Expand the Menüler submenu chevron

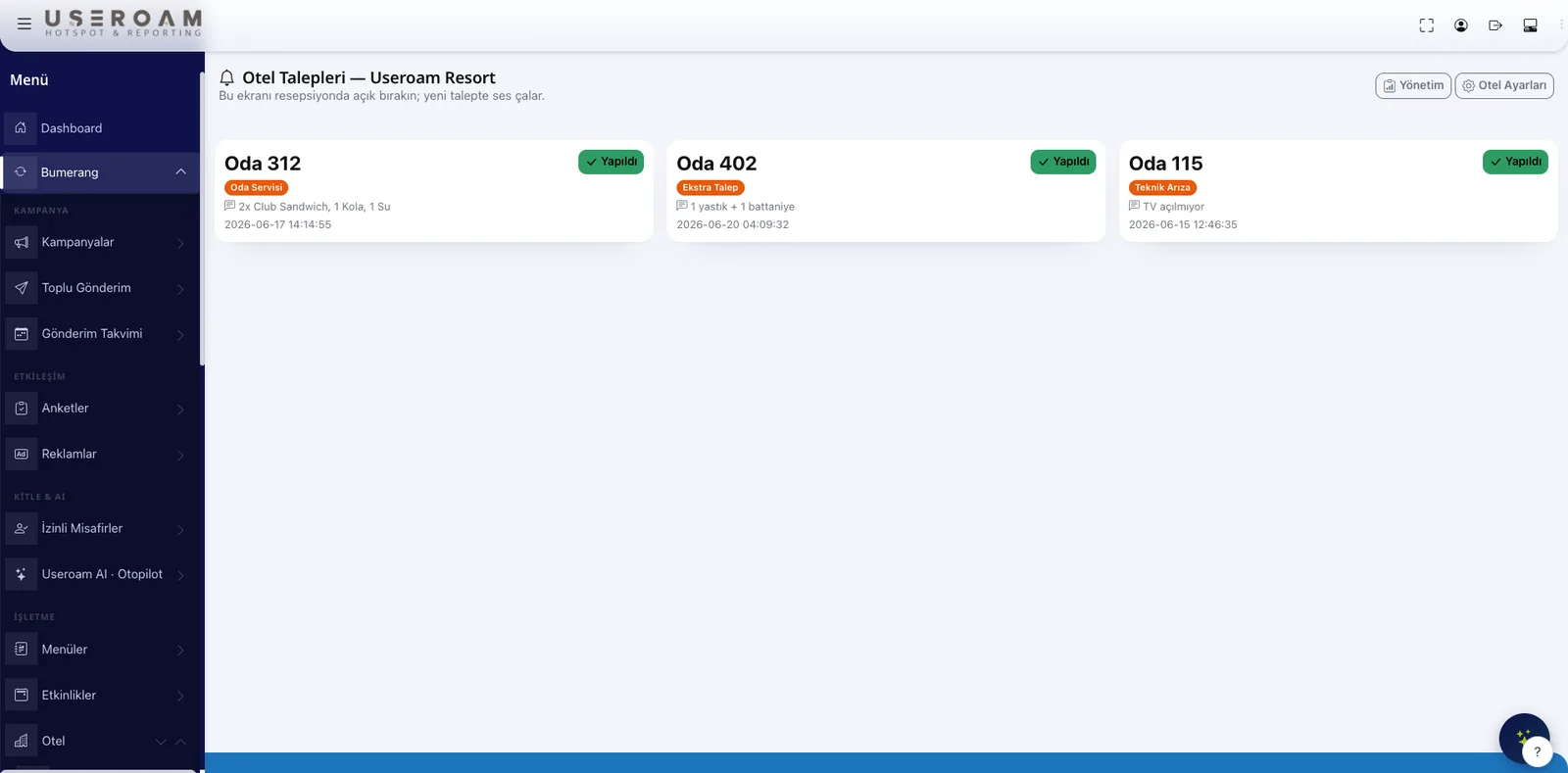(x=180, y=651)
